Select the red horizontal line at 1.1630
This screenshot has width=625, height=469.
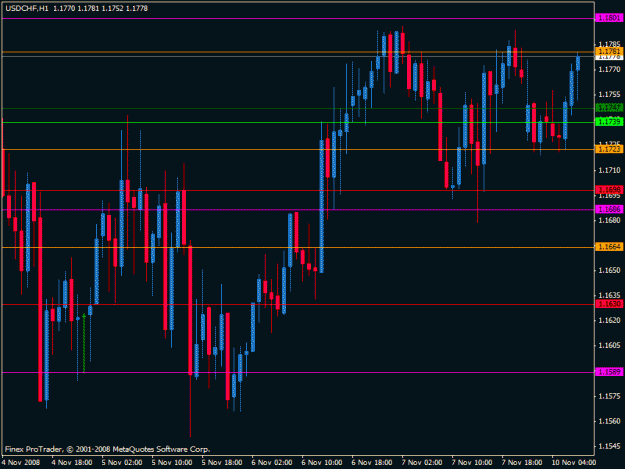[298, 304]
